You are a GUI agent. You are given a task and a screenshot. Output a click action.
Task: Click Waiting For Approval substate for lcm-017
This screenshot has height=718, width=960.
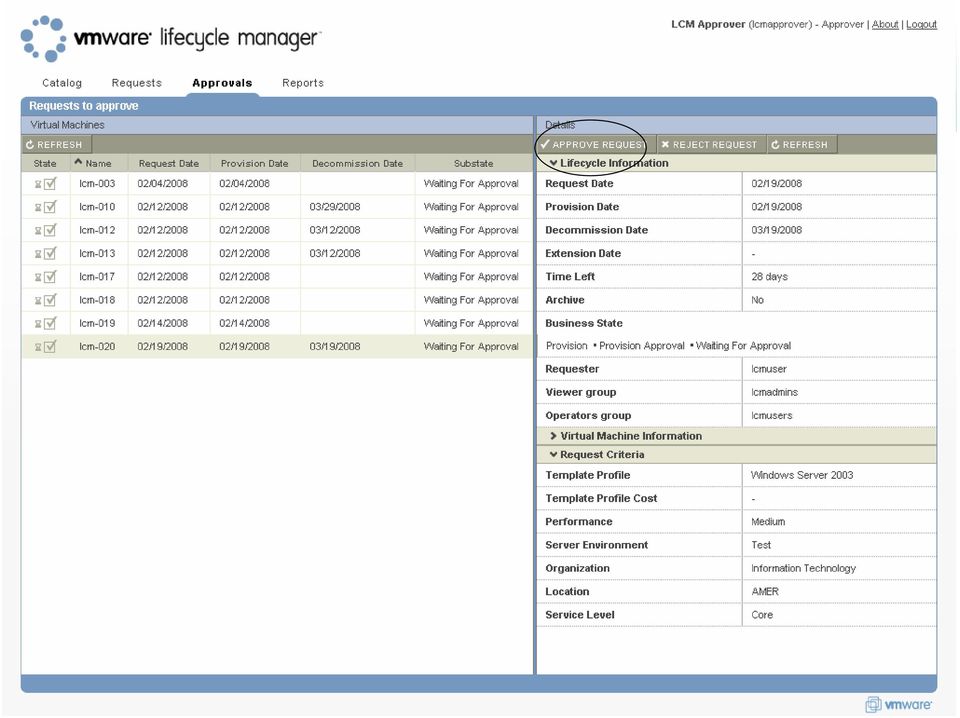471,277
